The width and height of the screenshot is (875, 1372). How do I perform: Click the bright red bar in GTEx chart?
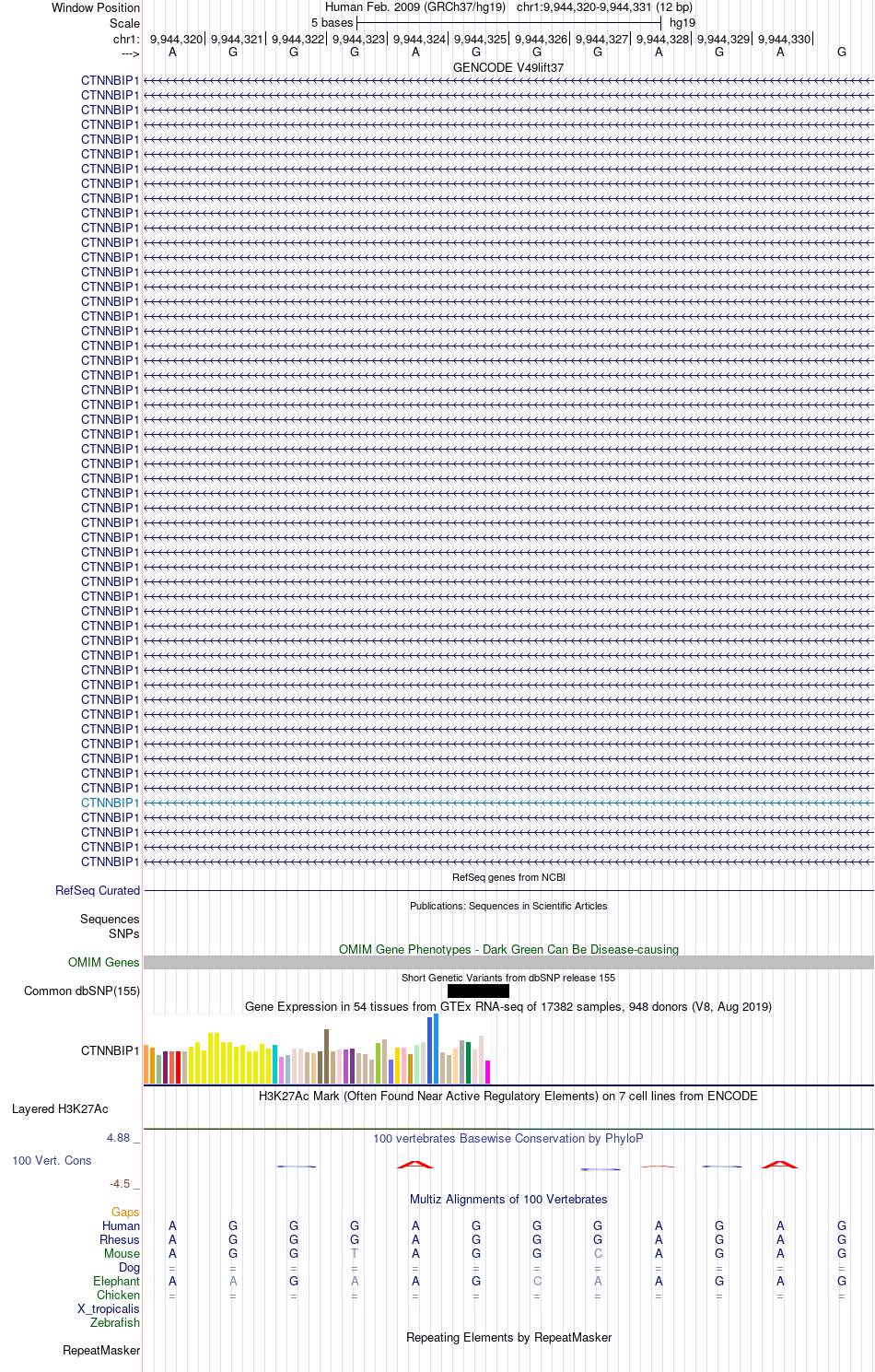click(178, 1067)
